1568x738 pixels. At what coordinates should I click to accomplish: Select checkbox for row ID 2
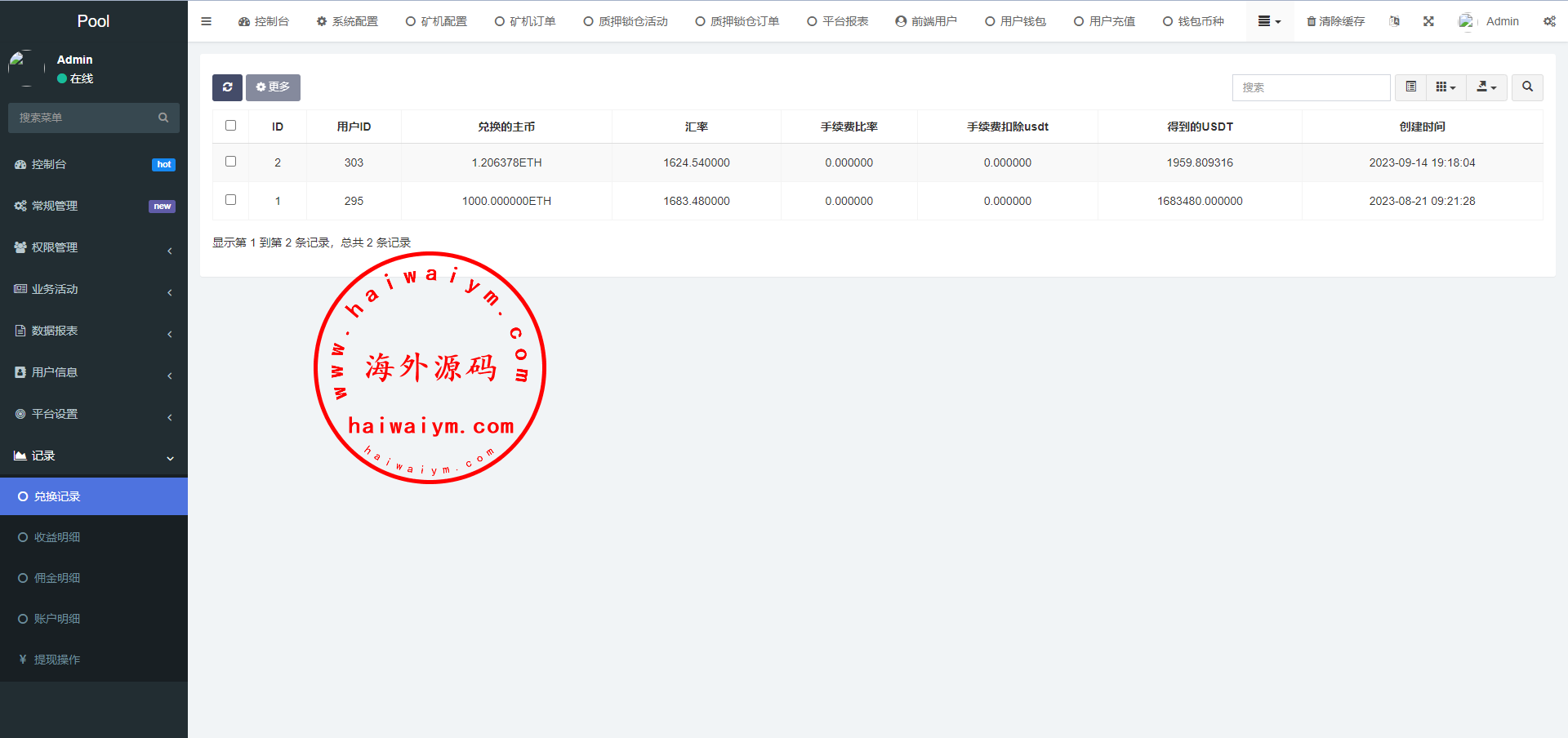230,162
